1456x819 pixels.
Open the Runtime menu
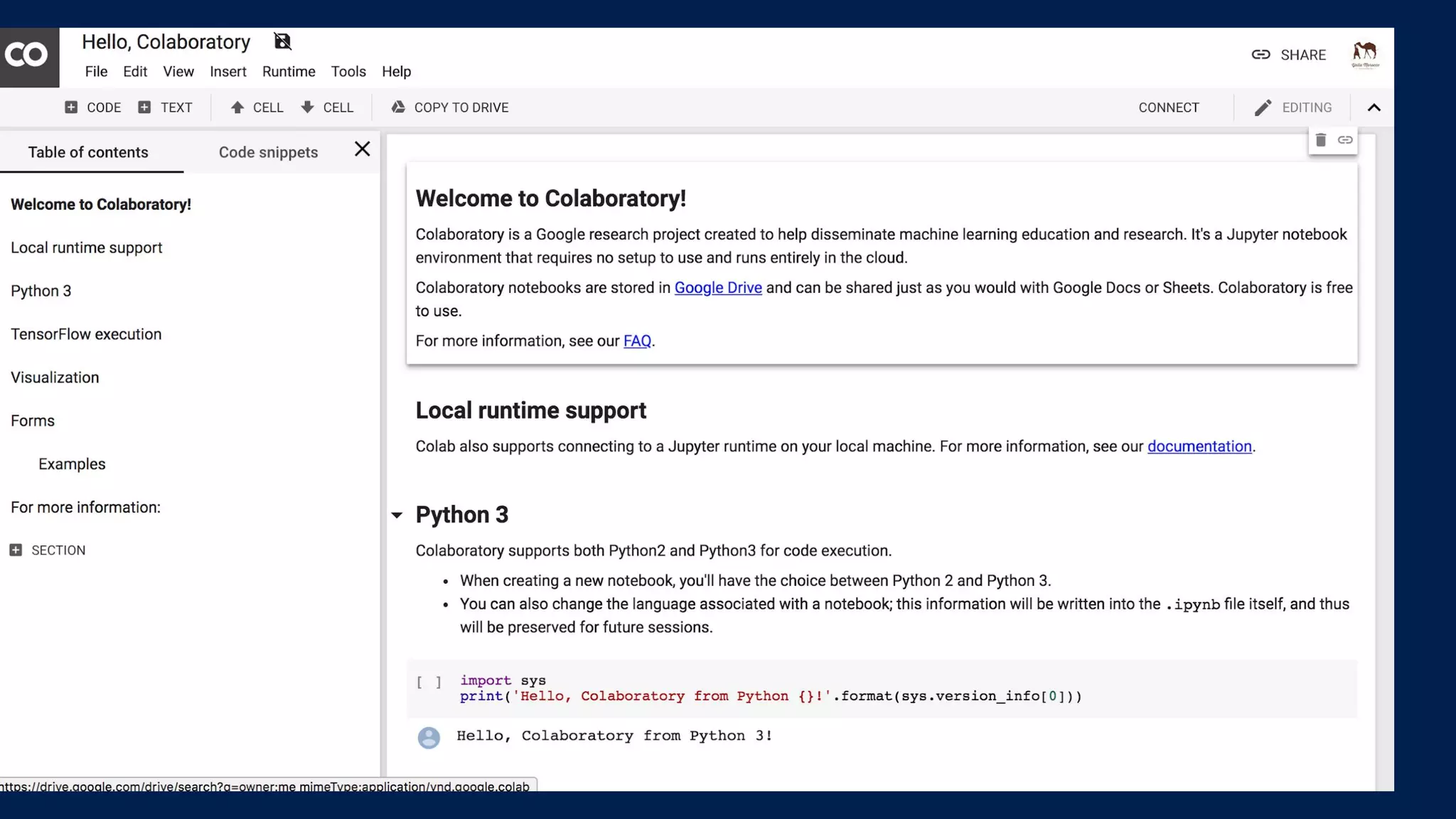tap(289, 72)
